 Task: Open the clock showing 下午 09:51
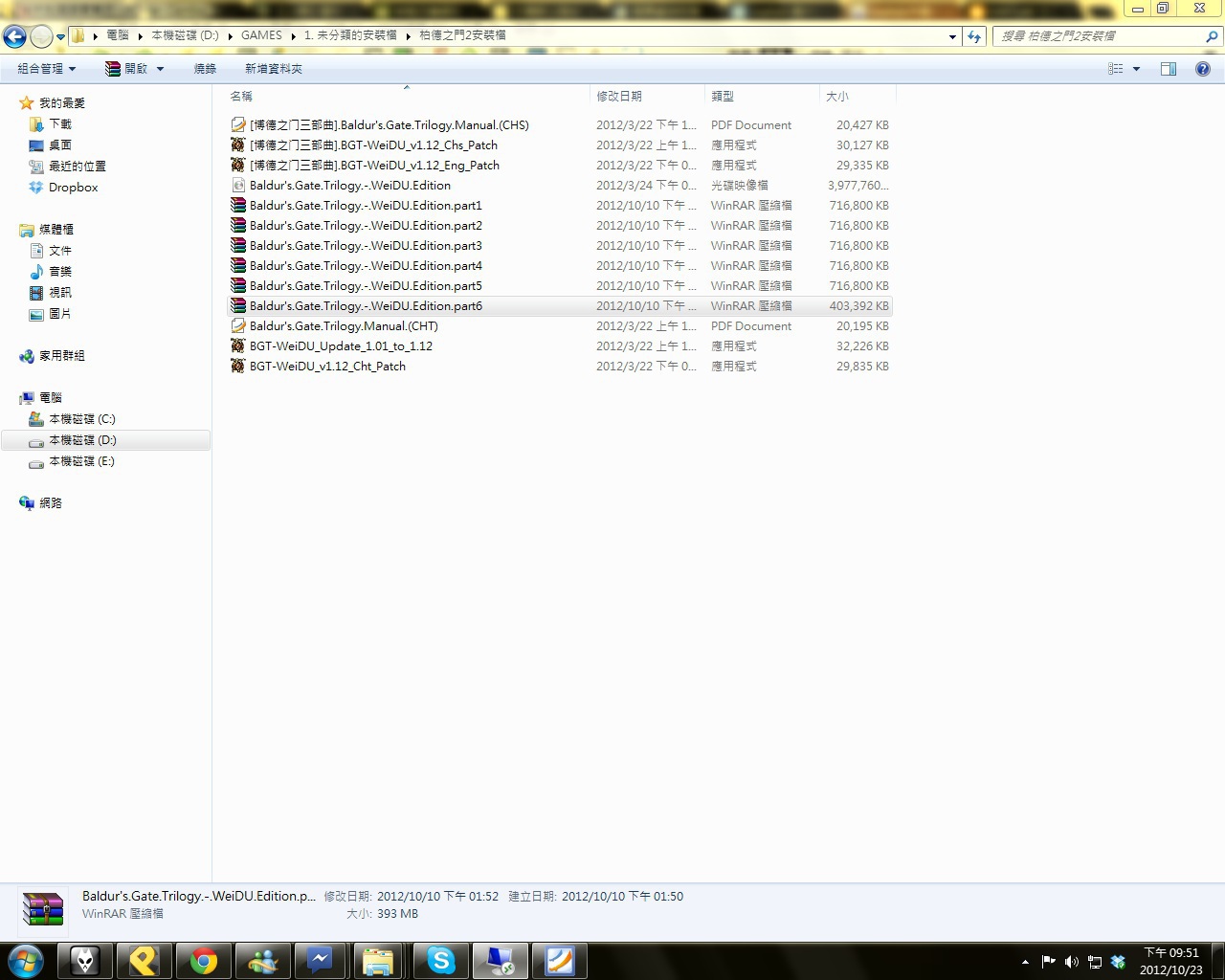(1171, 961)
